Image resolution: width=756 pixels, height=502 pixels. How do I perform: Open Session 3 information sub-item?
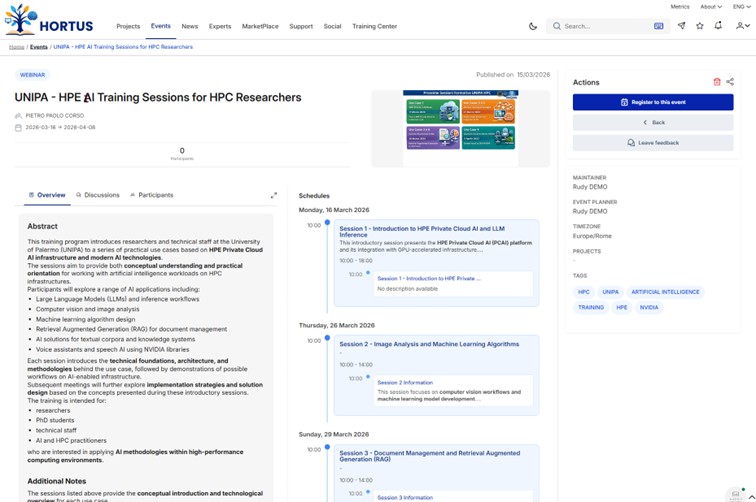453,497
